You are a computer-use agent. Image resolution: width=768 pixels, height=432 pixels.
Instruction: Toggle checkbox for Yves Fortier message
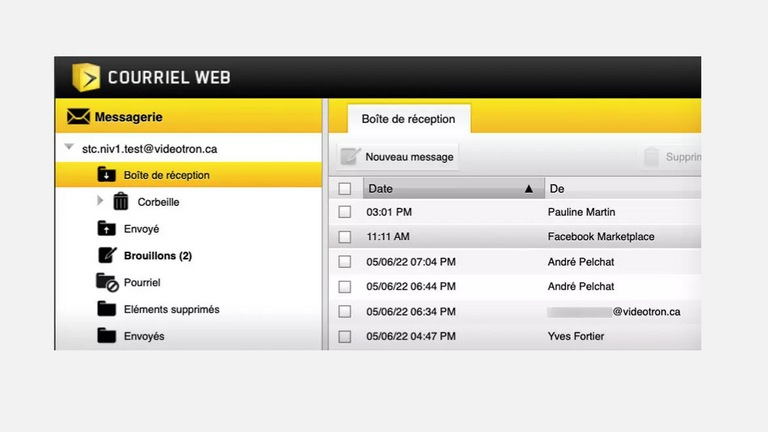[345, 337]
